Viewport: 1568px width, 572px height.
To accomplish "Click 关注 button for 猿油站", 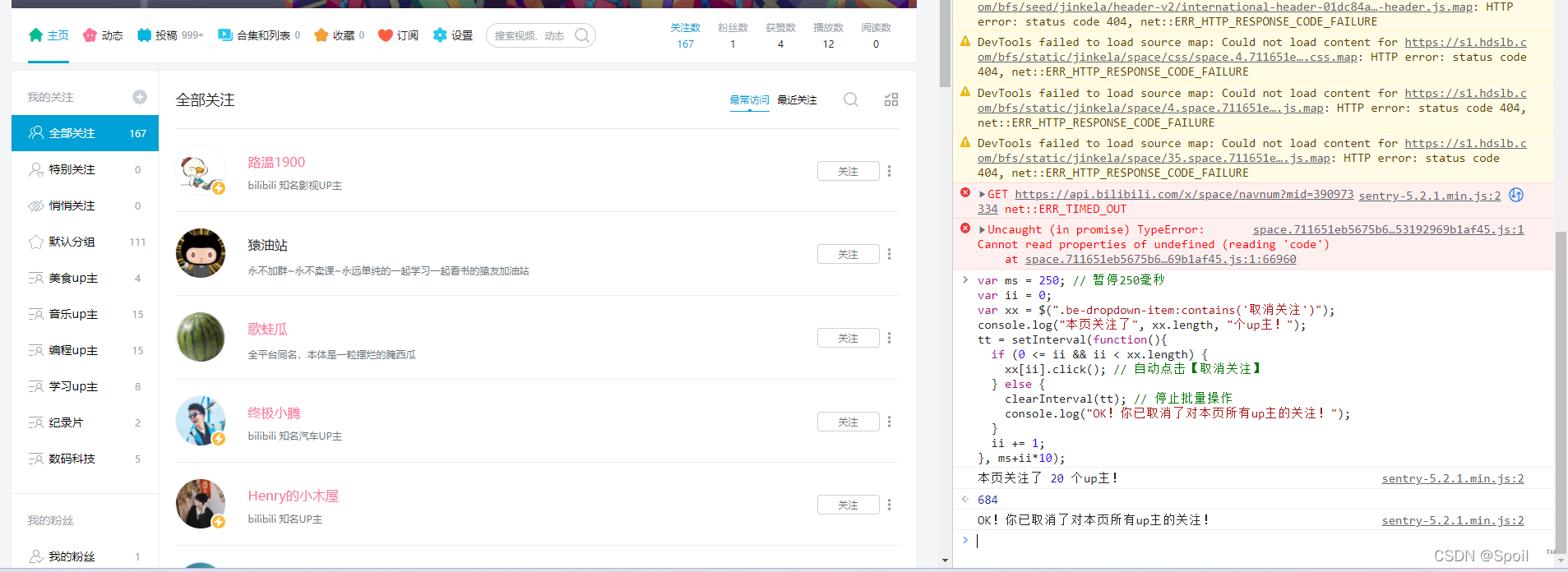I will click(x=849, y=254).
